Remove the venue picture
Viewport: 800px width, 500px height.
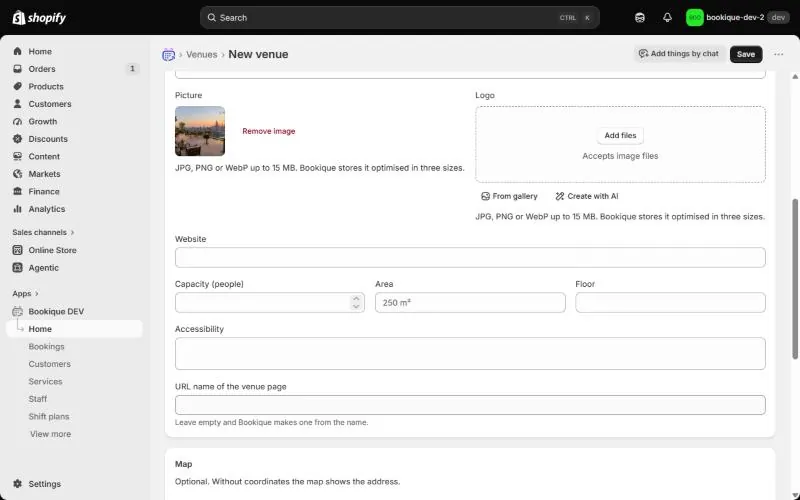pyautogui.click(x=268, y=131)
